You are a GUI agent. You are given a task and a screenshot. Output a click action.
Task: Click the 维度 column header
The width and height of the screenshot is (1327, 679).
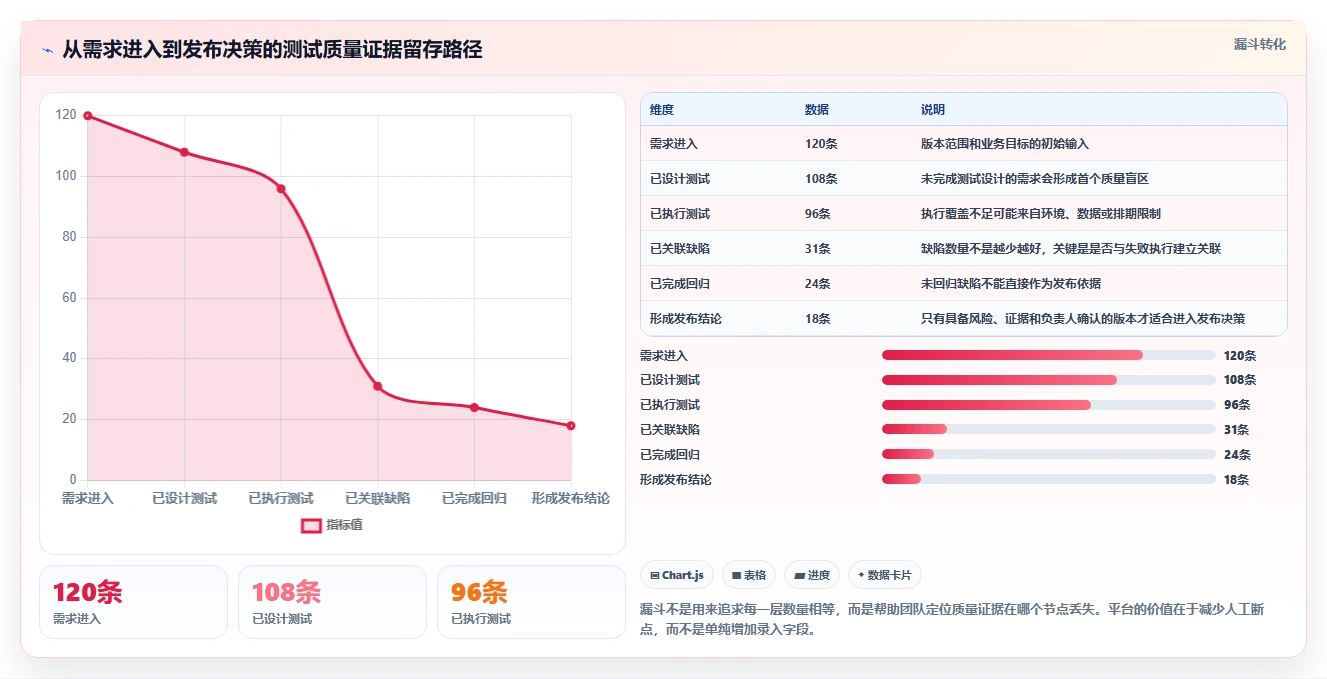click(x=662, y=110)
